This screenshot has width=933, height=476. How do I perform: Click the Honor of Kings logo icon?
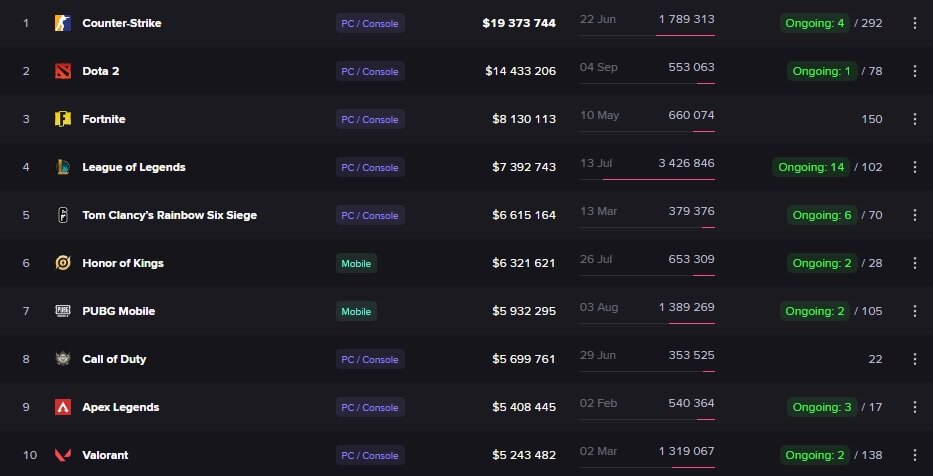point(63,263)
